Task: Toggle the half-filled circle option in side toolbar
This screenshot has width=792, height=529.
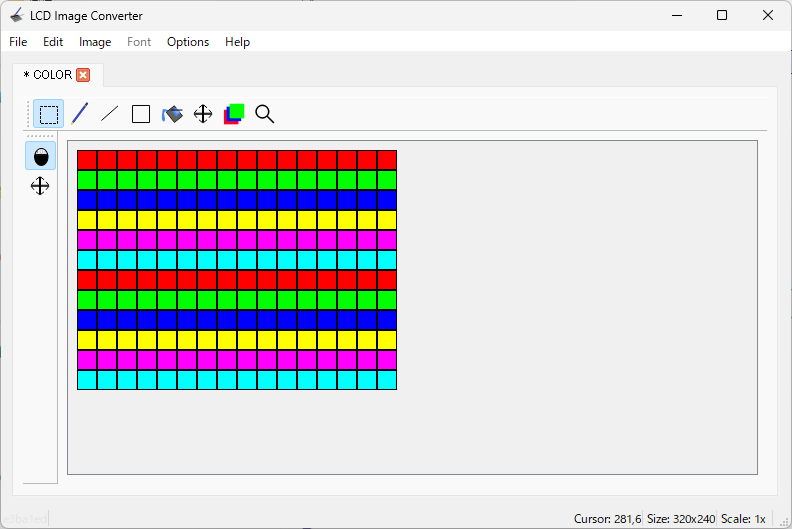Action: coord(41,156)
